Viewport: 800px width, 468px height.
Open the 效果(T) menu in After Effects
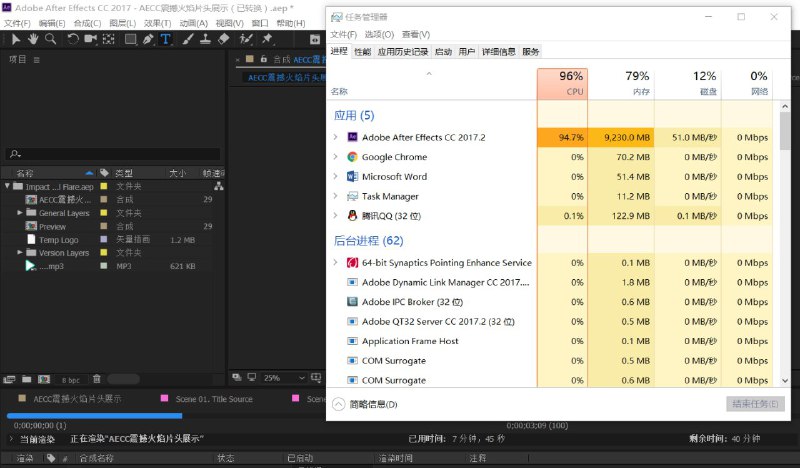point(157,23)
